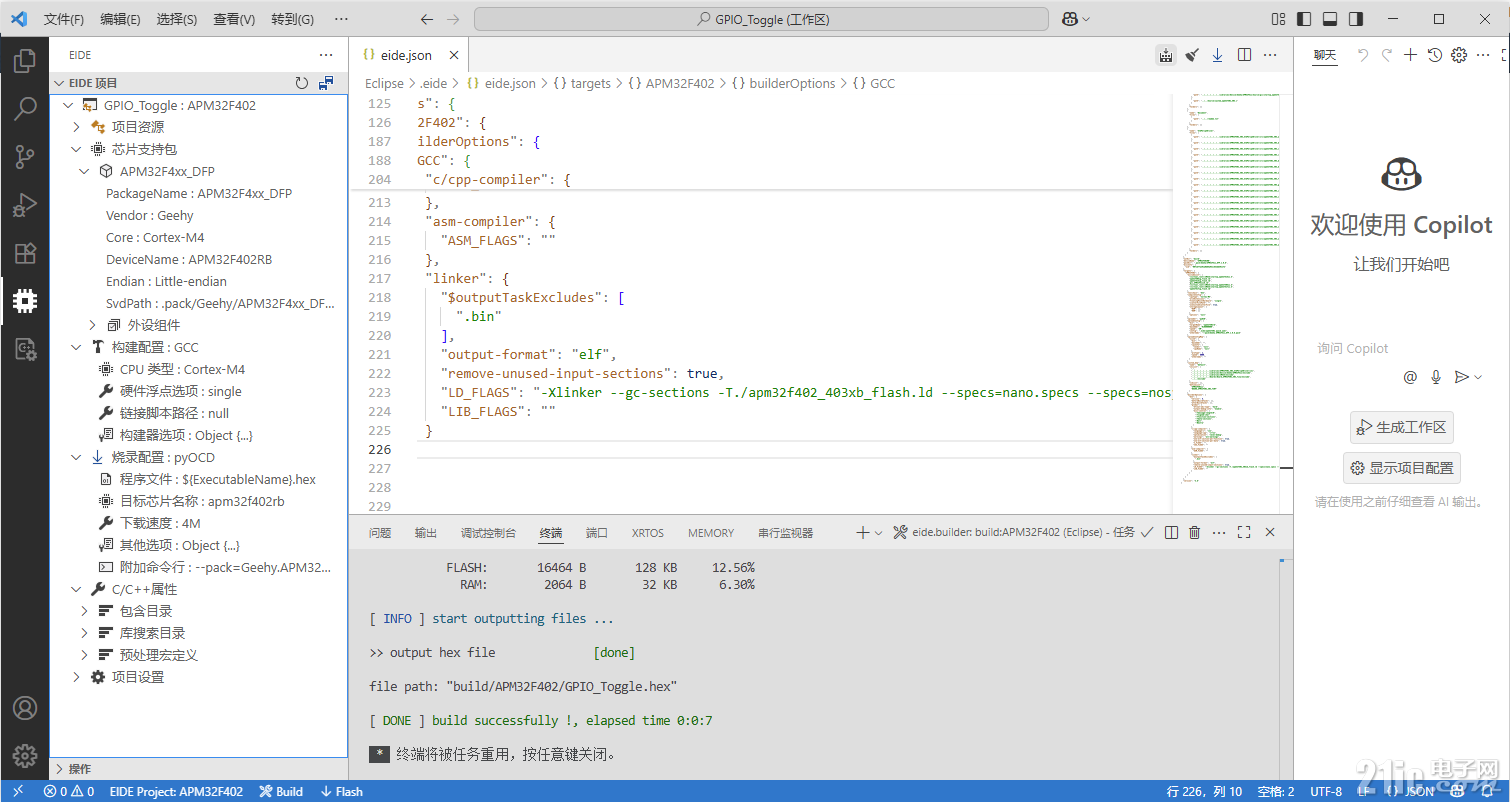Refresh the EIDE project list
The height and width of the screenshot is (802, 1510).
tap(302, 83)
